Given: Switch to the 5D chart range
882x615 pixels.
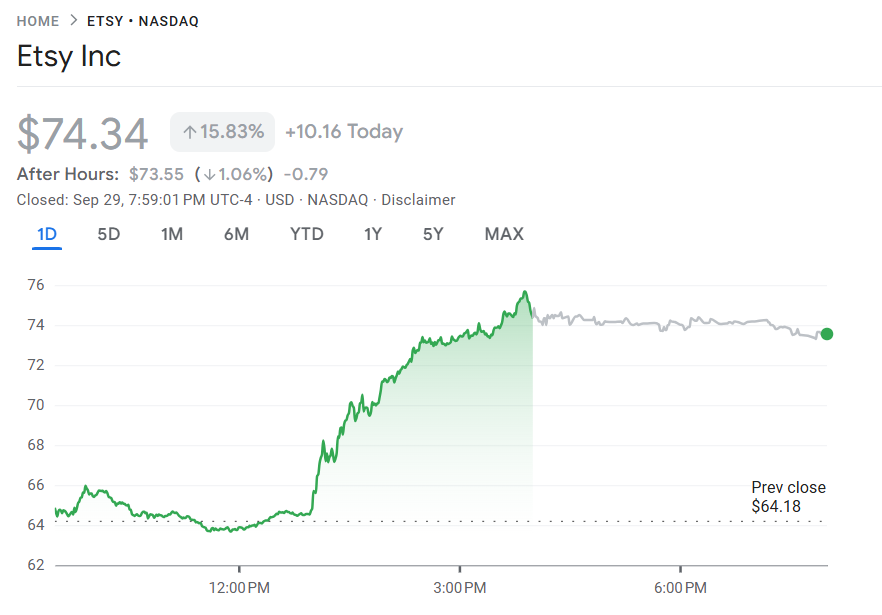Looking at the screenshot, I should pyautogui.click(x=108, y=235).
